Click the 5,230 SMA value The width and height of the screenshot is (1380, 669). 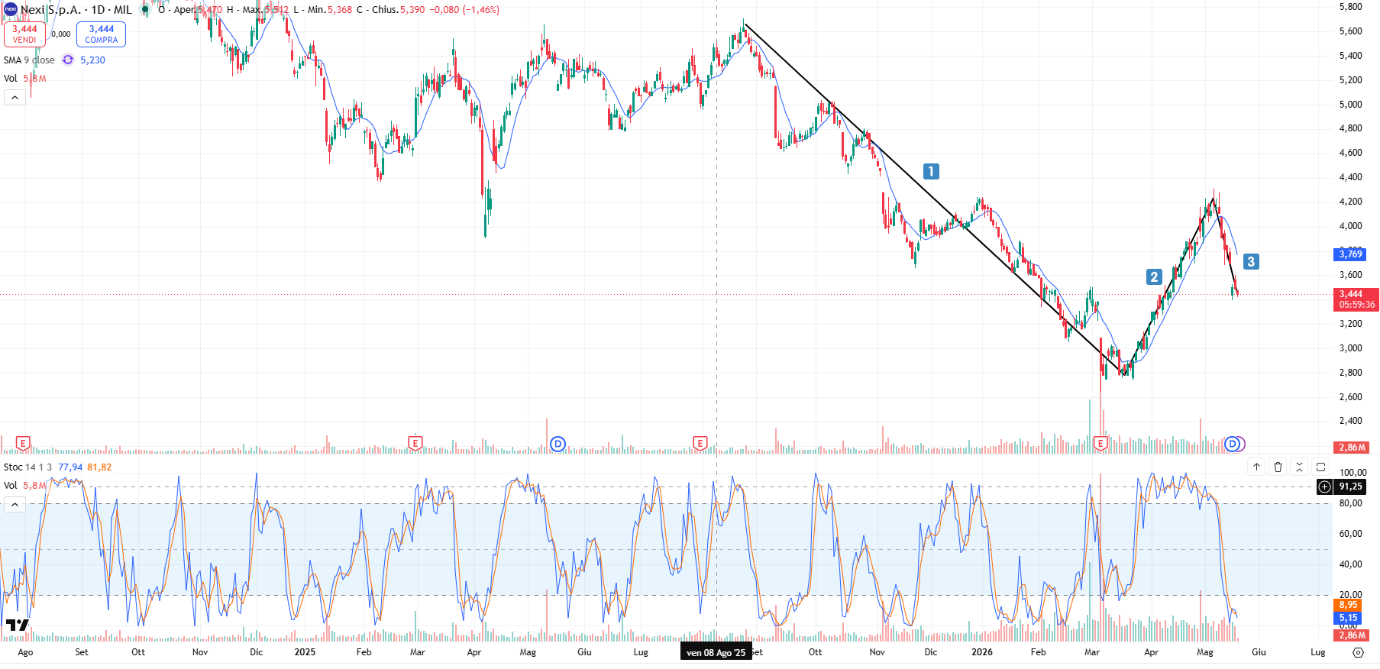[x=92, y=60]
